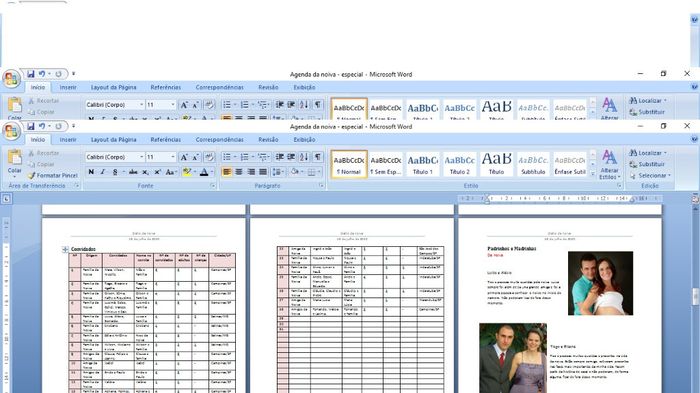Click the help icon in the front window

tap(694, 139)
